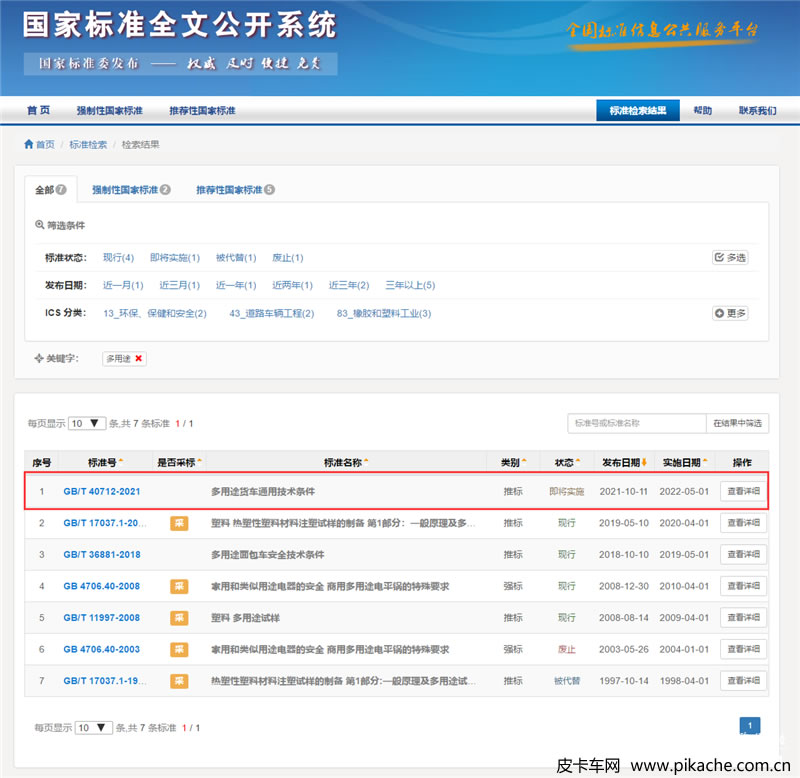This screenshot has width=800, height=778.
Task: Filter status by 现行(4)
Action: pyautogui.click(x=118, y=258)
